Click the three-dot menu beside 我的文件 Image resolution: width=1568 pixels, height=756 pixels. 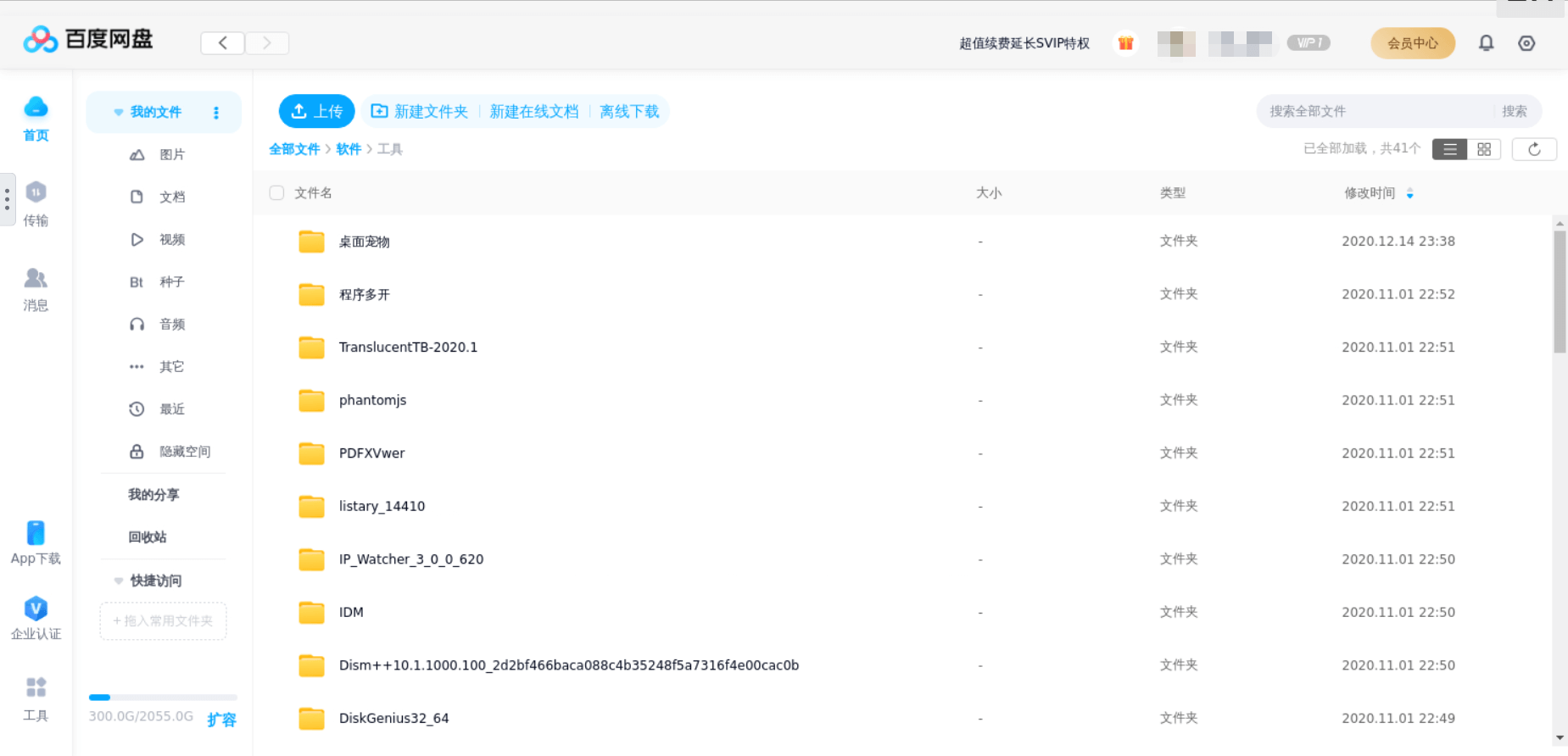pyautogui.click(x=216, y=112)
